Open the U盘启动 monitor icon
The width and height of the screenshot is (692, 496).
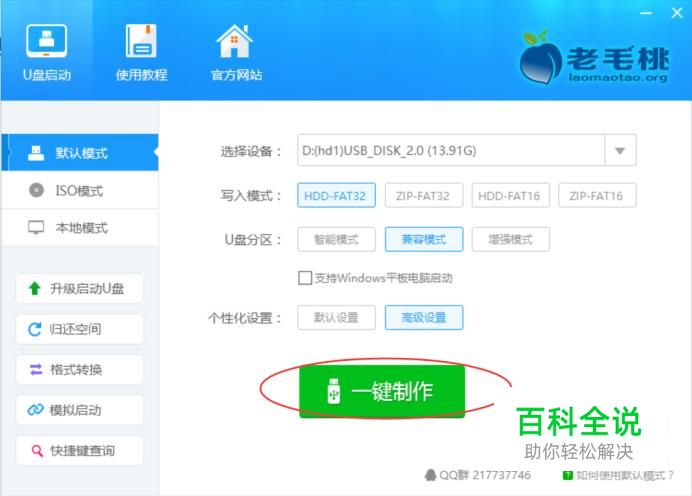[x=46, y=41]
